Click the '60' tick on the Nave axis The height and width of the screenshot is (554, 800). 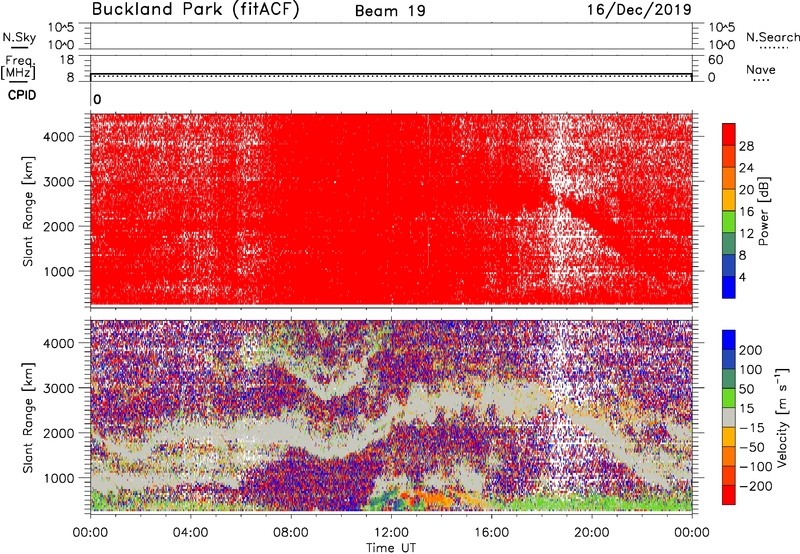715,60
